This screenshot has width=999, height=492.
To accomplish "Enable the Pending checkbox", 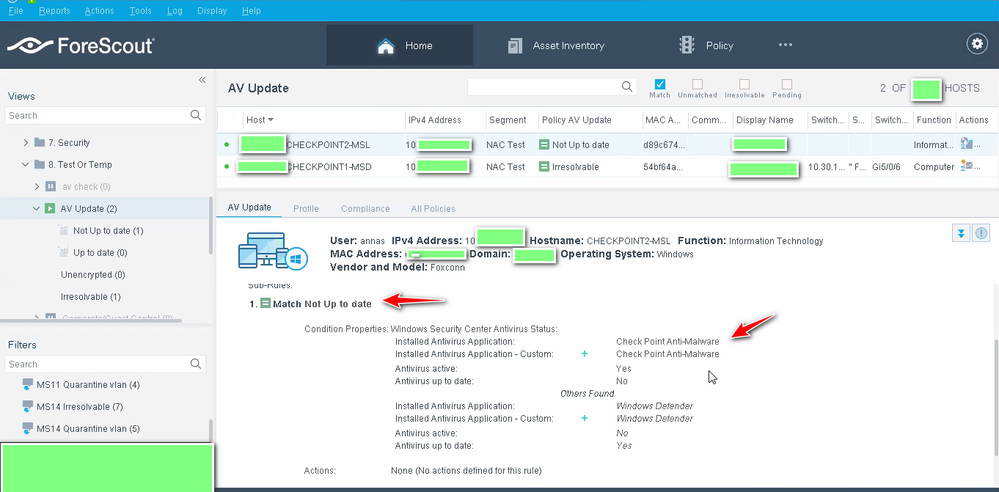I will tap(787, 84).
